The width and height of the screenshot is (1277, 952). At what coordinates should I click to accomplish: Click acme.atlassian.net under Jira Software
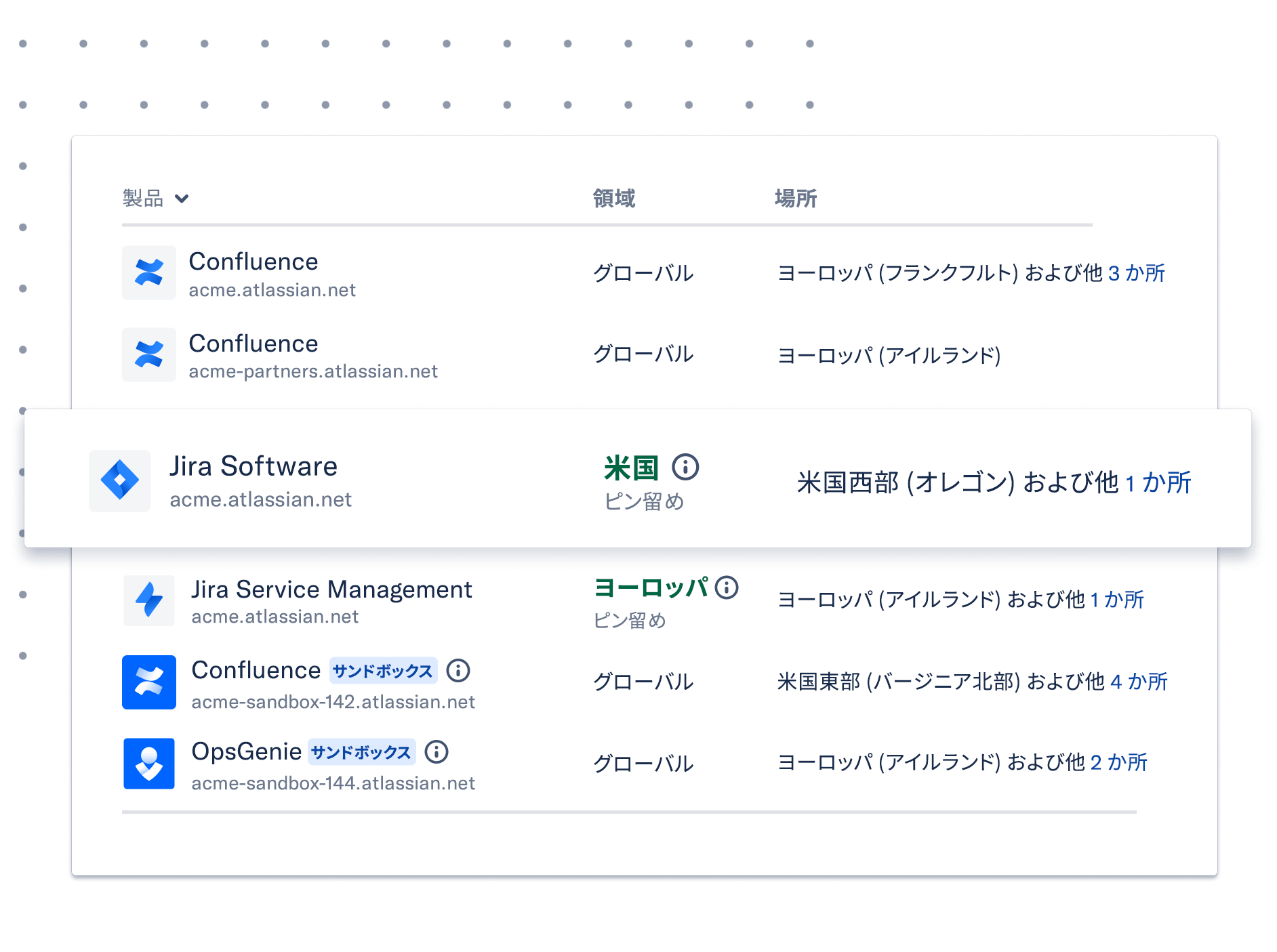coord(261,499)
